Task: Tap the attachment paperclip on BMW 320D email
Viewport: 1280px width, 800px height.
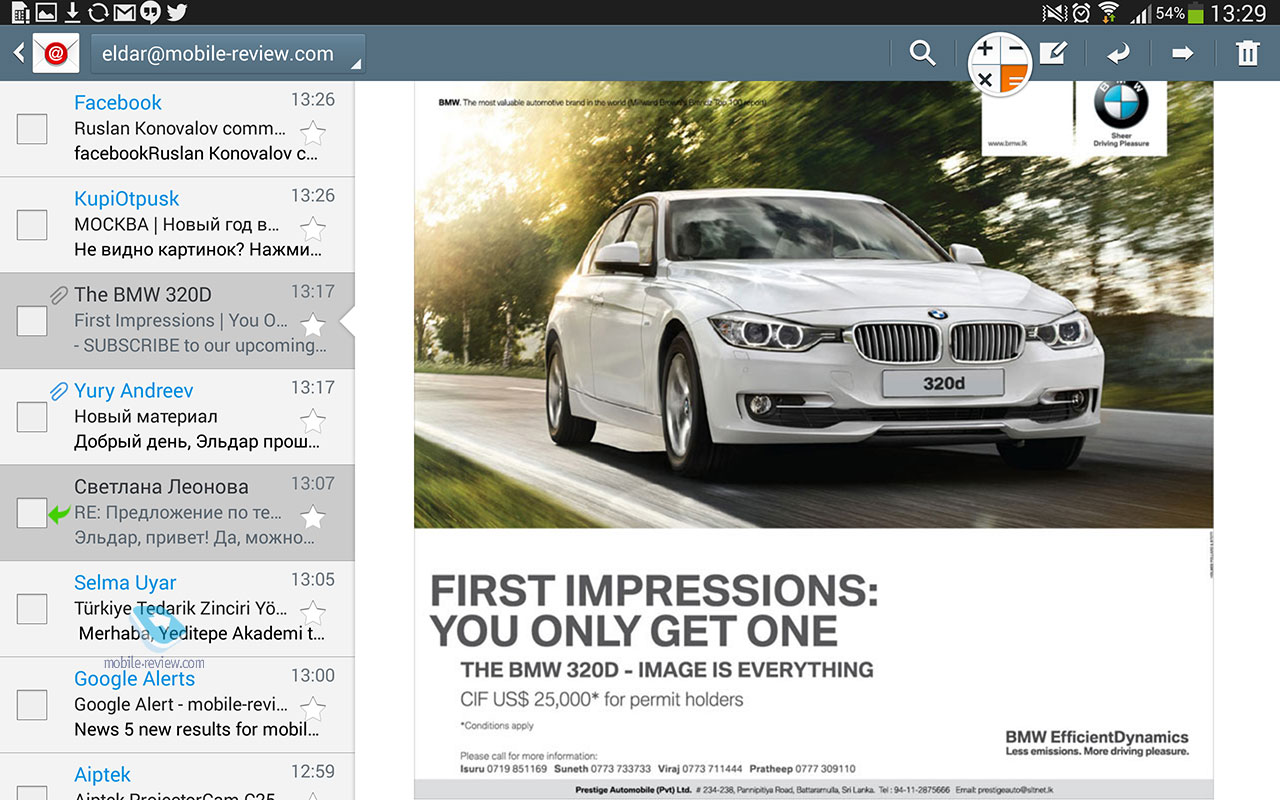Action: coord(60,294)
